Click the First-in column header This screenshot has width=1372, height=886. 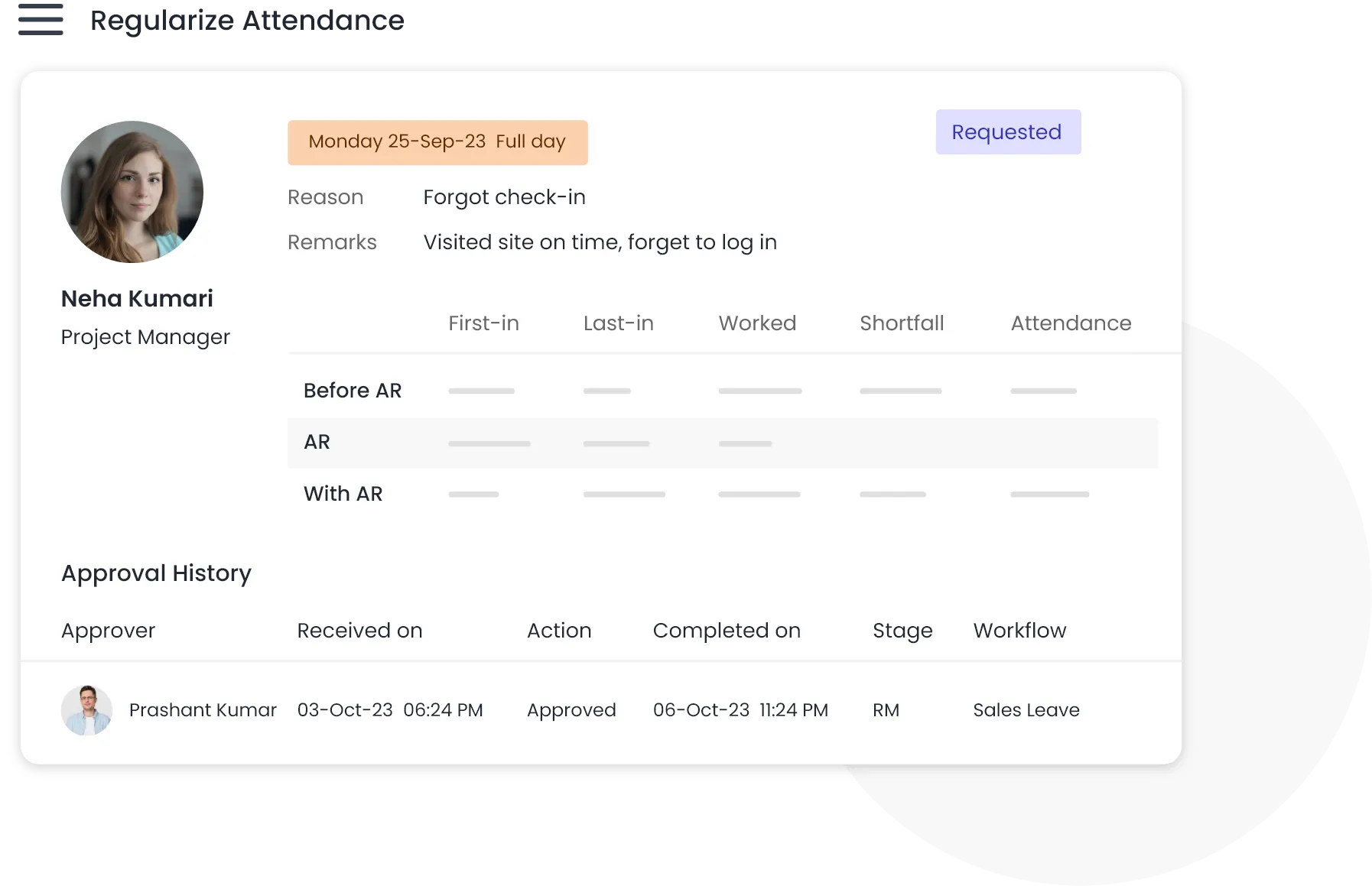(x=483, y=323)
